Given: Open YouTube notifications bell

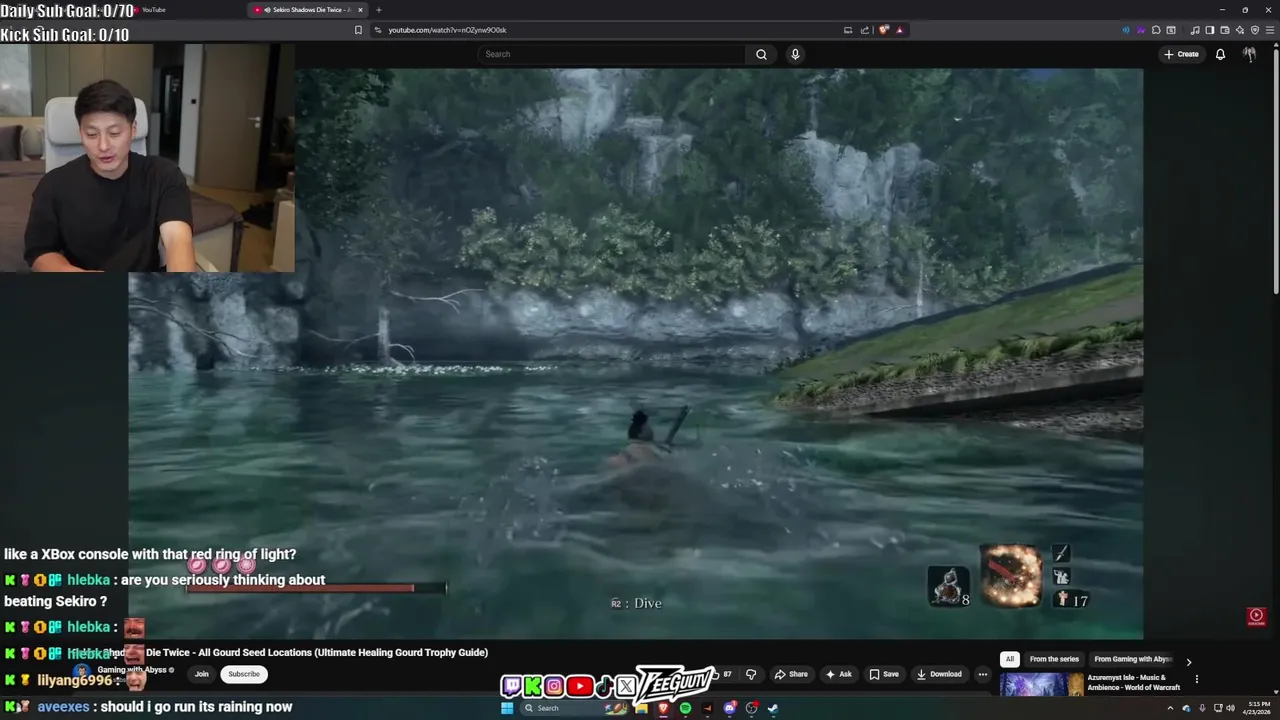Looking at the screenshot, I should tap(1220, 54).
